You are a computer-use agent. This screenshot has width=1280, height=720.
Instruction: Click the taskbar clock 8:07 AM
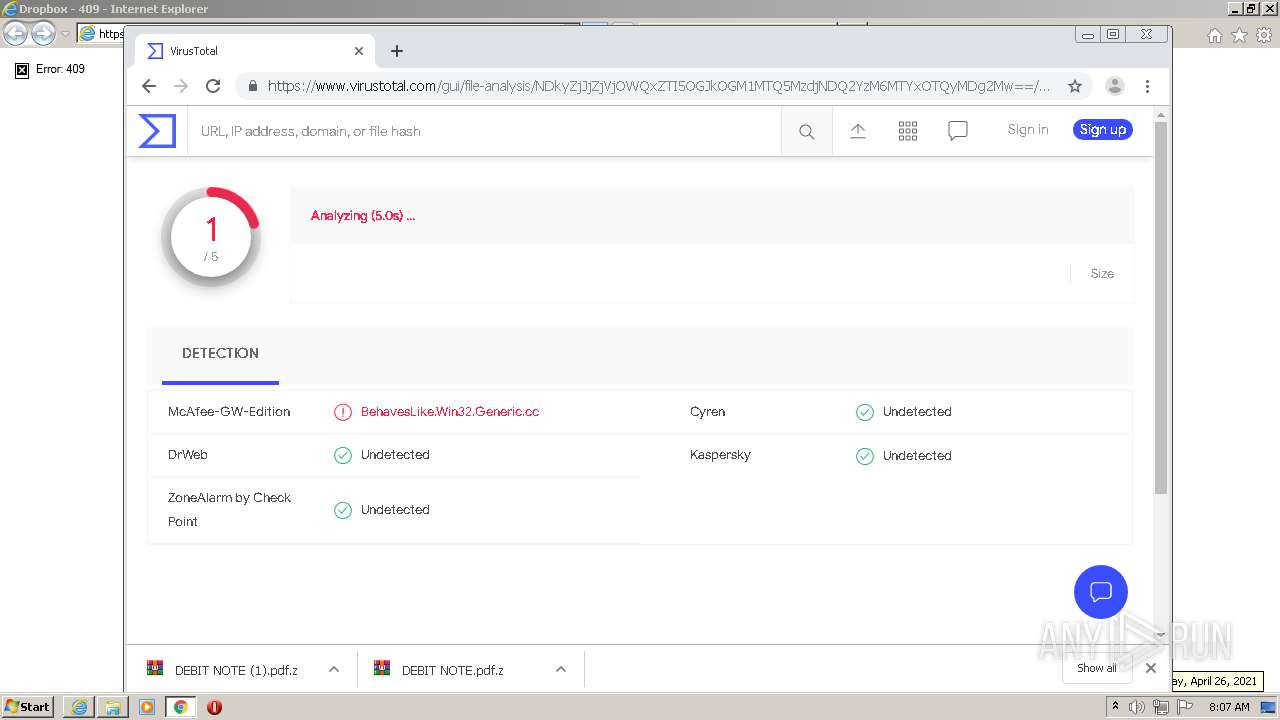tap(1229, 707)
